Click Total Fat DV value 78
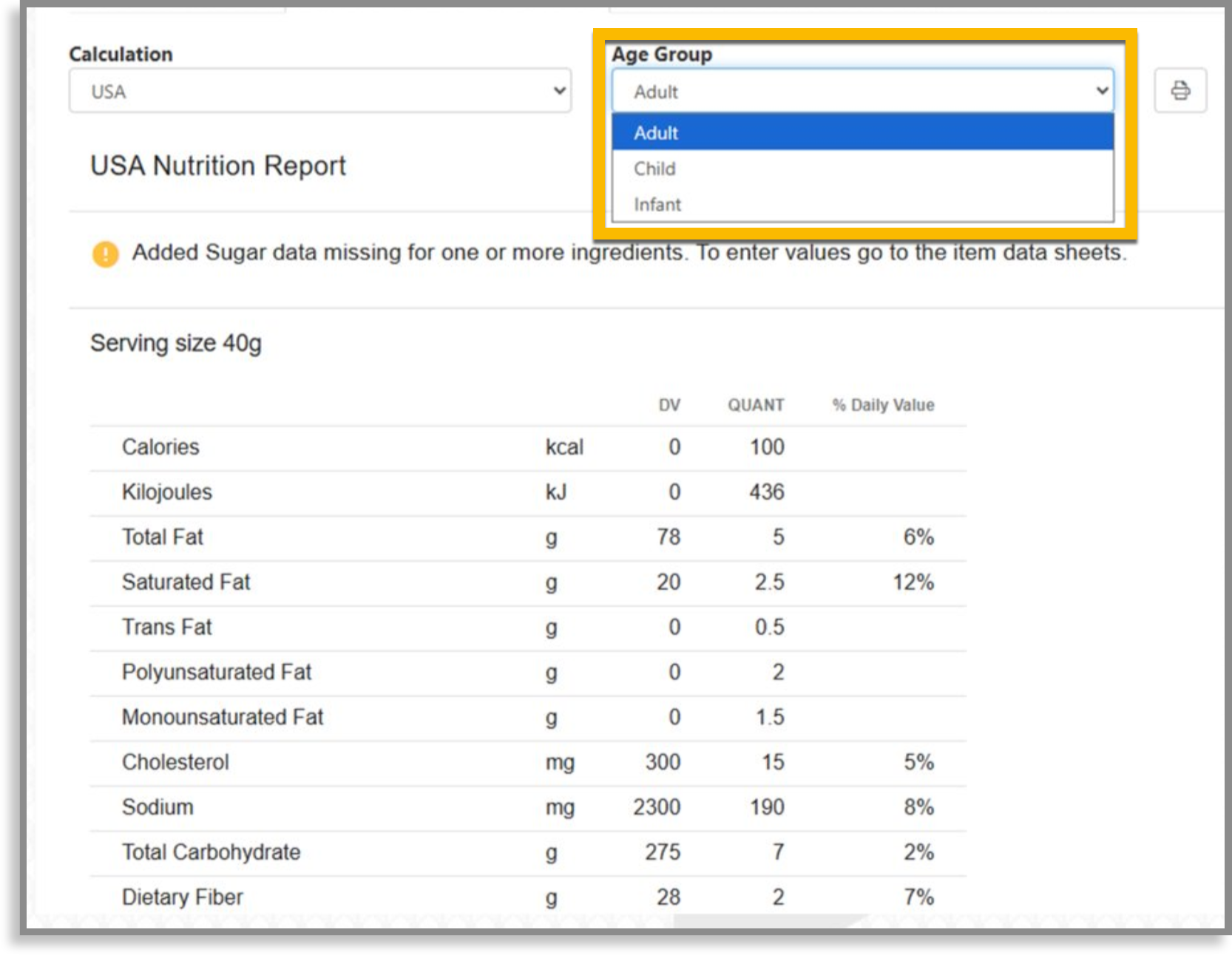The height and width of the screenshot is (955, 1232). click(669, 537)
